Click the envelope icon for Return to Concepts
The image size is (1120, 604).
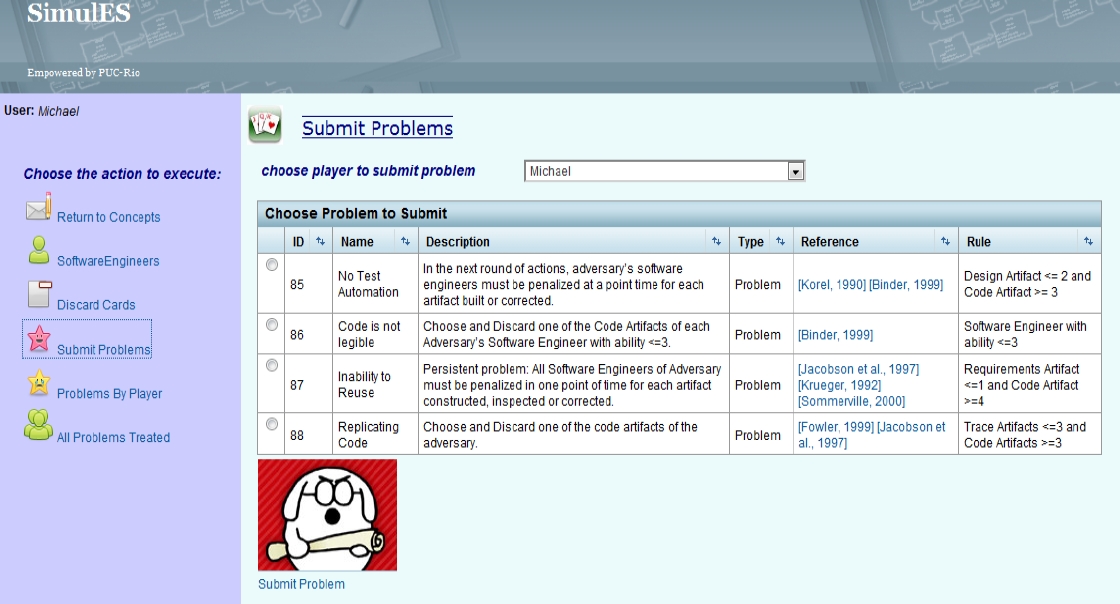(38, 207)
